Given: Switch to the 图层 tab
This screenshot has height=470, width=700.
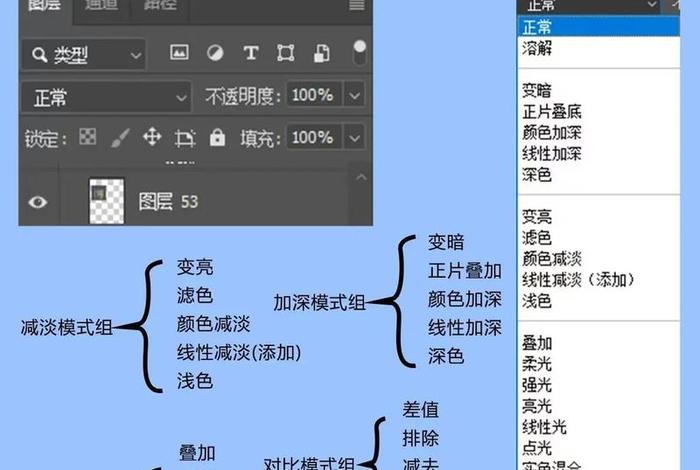Looking at the screenshot, I should click(46, 8).
